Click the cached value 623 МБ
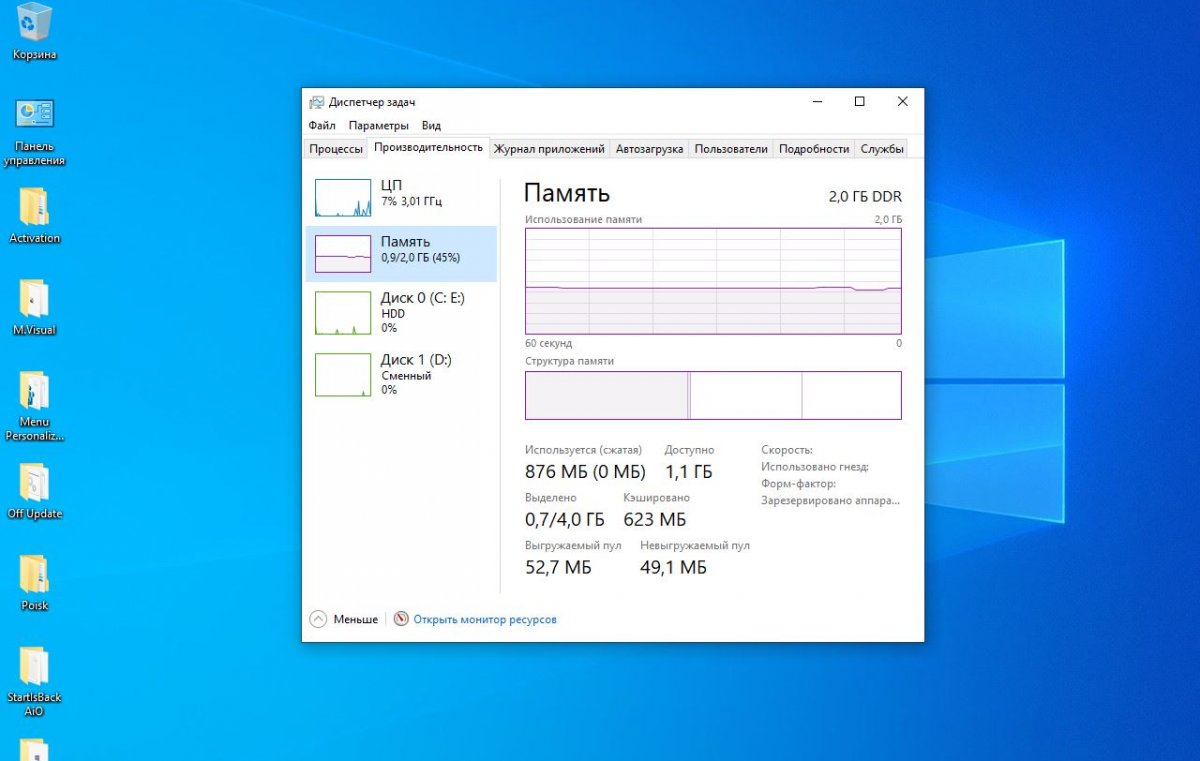The image size is (1200, 761). pos(655,520)
